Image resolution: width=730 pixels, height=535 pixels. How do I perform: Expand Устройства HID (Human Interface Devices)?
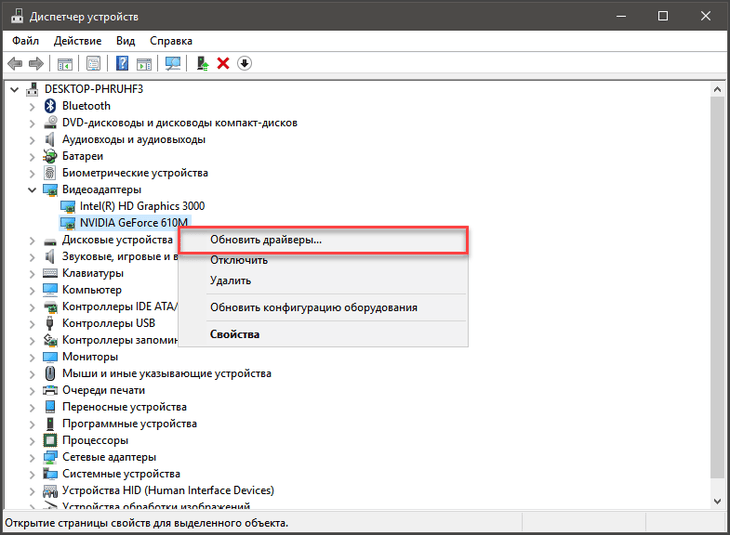[x=32, y=491]
